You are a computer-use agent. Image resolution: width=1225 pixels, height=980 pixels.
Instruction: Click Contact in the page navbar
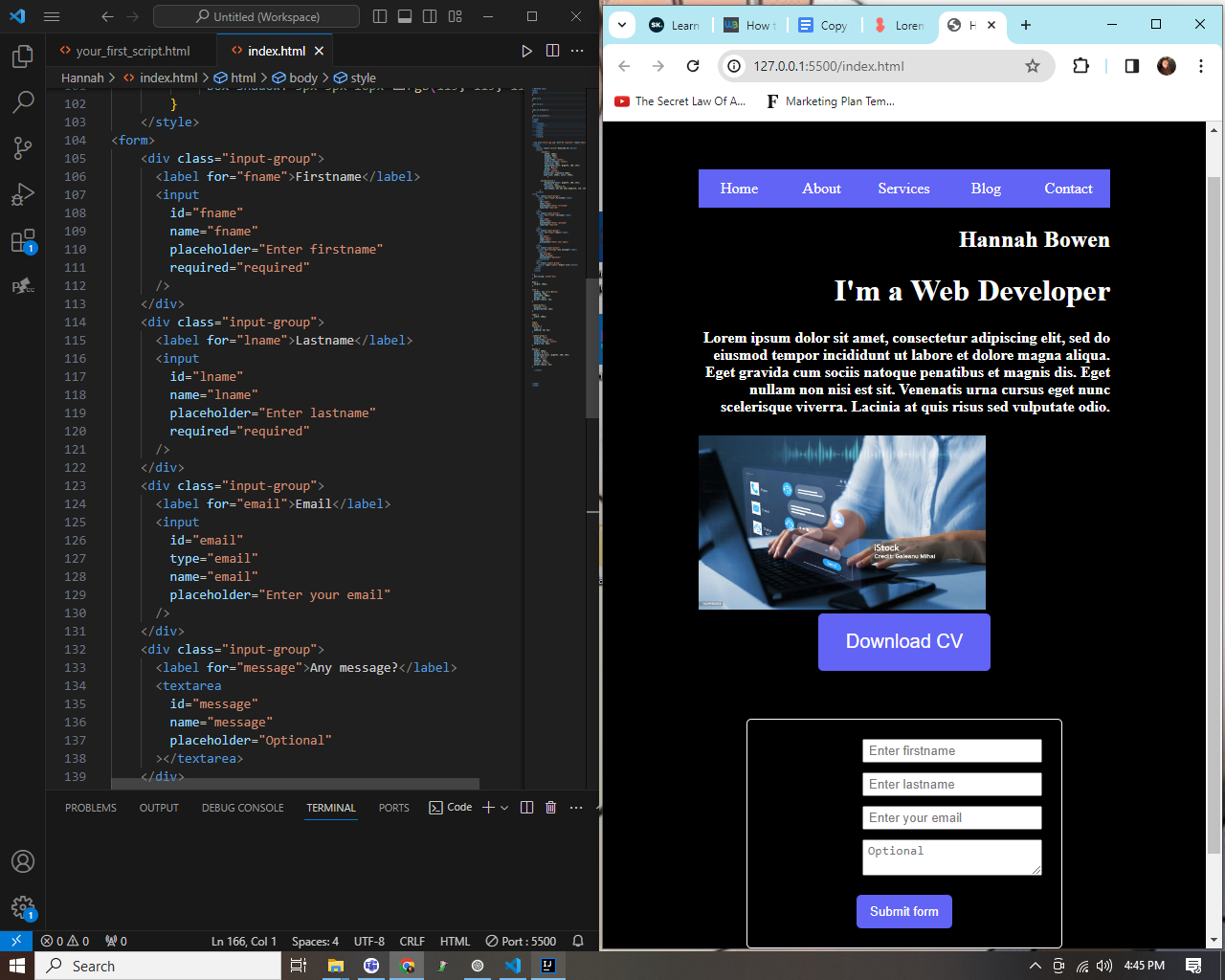[1068, 189]
